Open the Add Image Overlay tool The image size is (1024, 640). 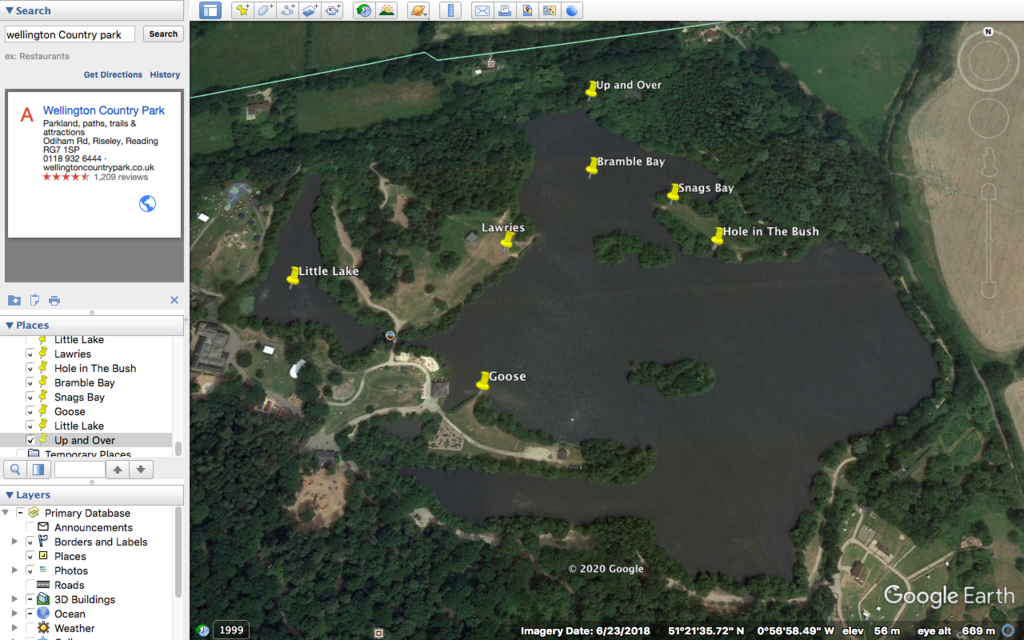[310, 10]
